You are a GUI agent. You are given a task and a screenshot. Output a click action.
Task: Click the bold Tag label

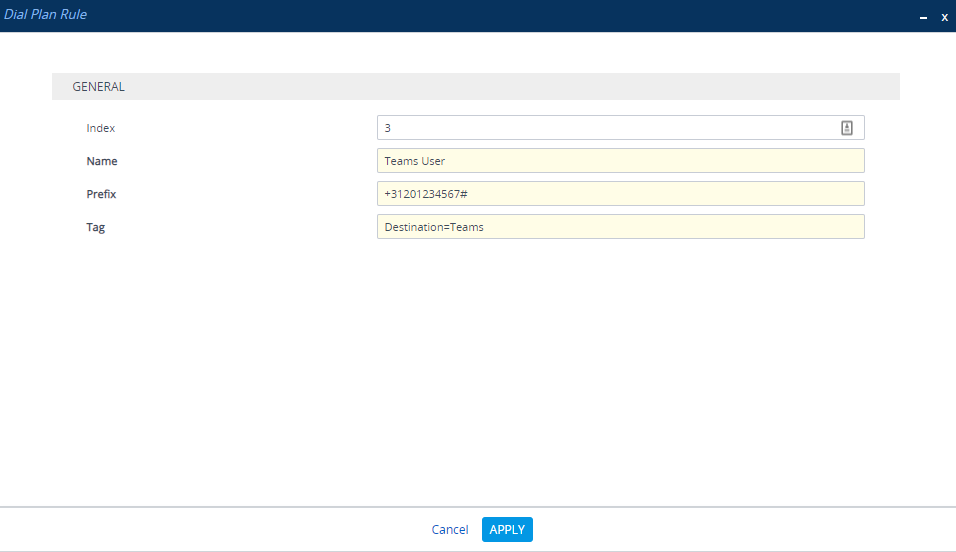[x=96, y=227]
